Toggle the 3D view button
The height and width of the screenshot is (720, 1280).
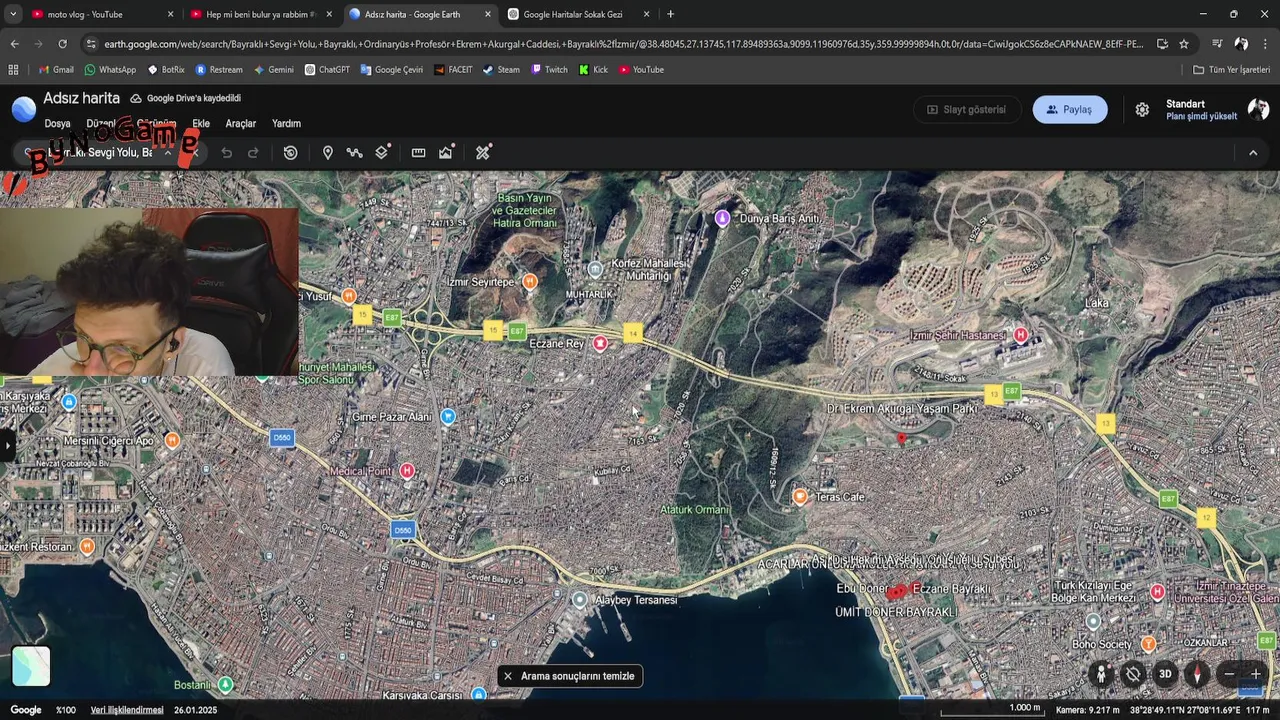point(1165,674)
